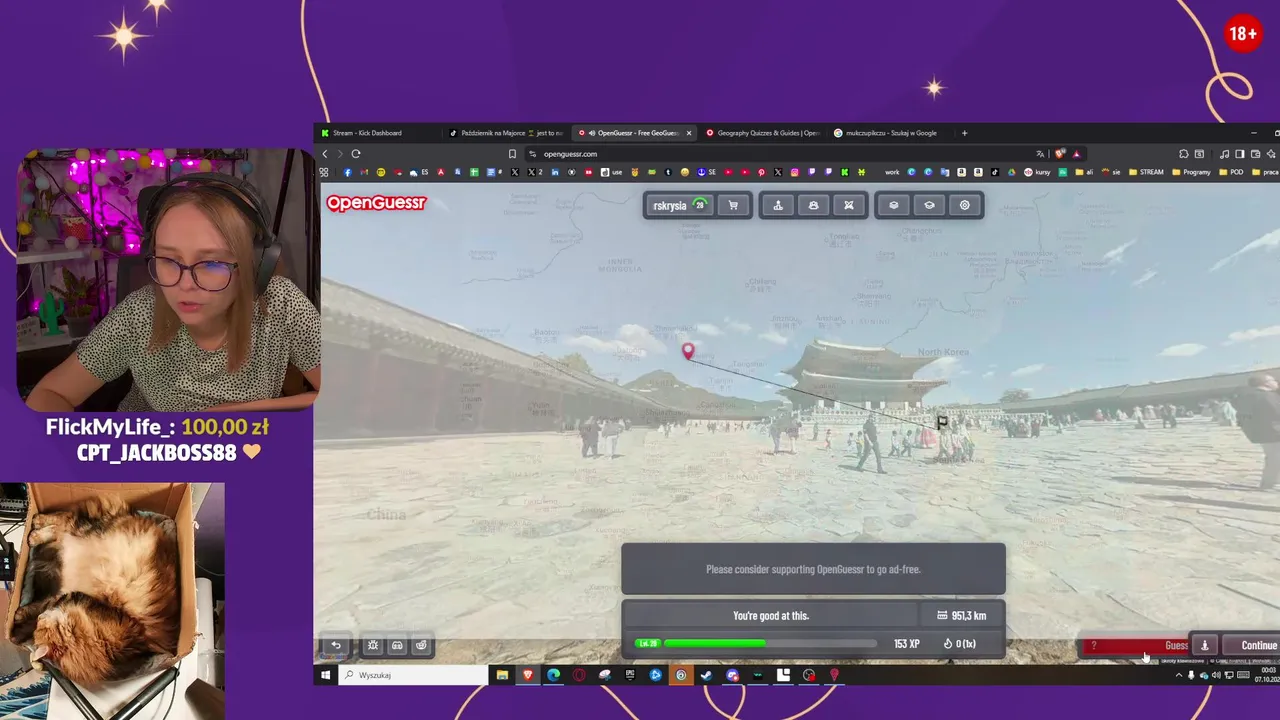This screenshot has width=1280, height=720.
Task: Click the music note icon in browser toolbar
Action: click(x=1224, y=154)
